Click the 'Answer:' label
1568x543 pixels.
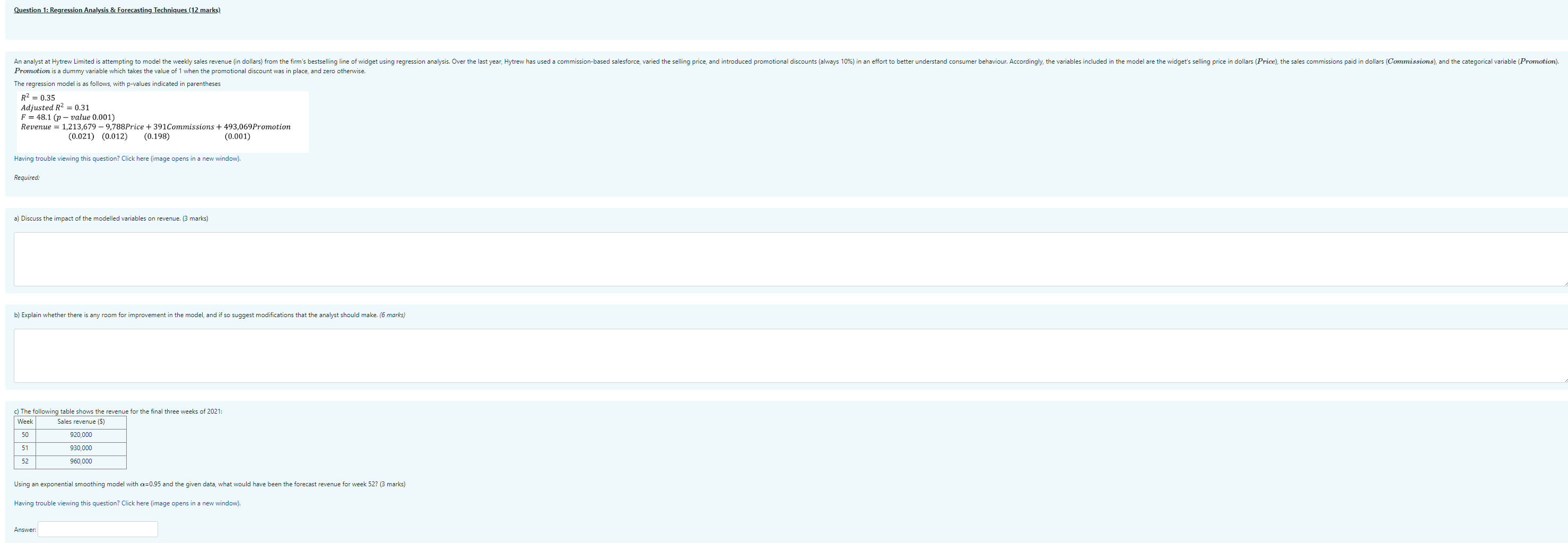coord(25,530)
